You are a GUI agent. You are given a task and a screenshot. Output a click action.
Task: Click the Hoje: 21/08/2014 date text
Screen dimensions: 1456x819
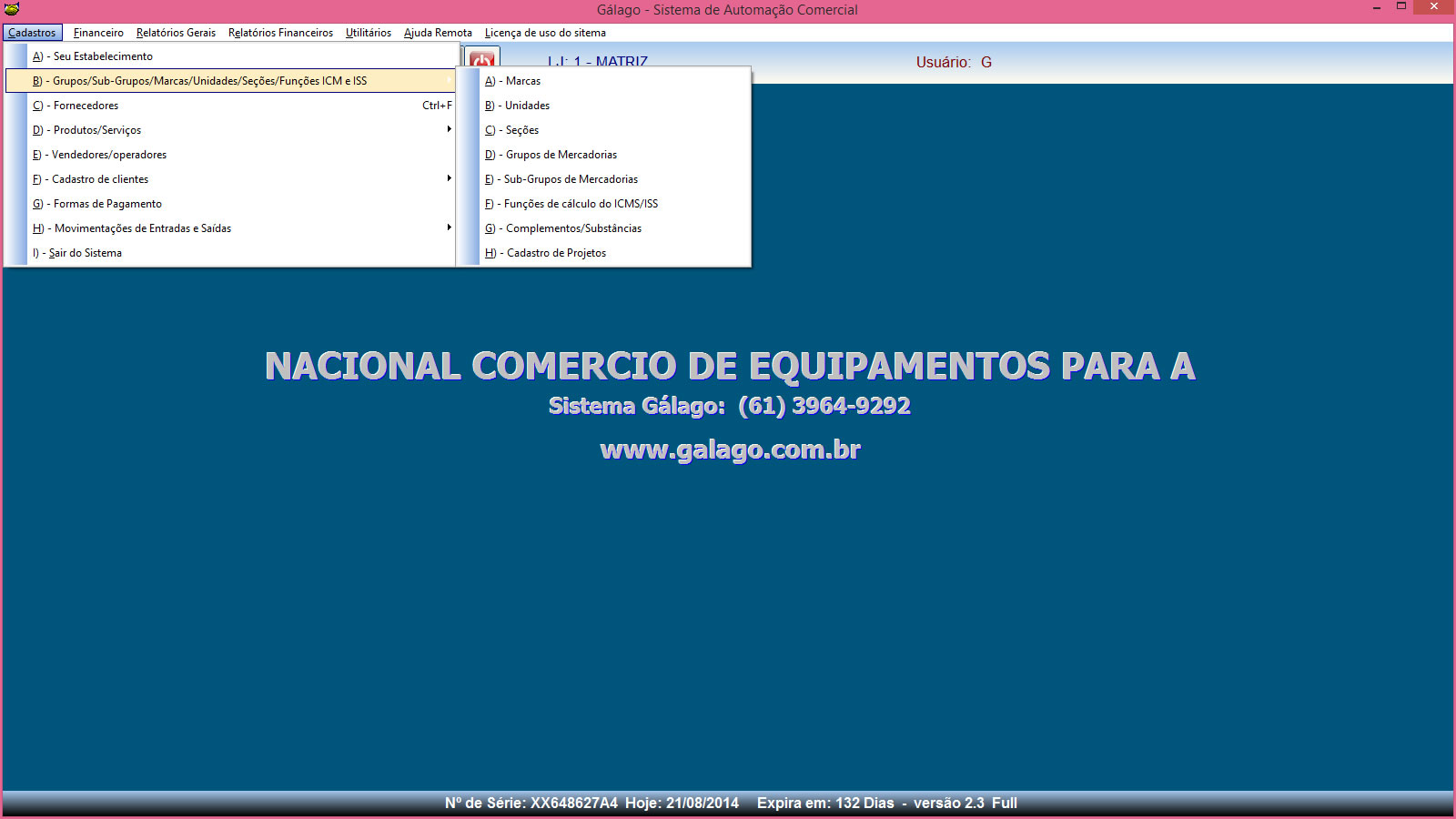click(x=682, y=803)
